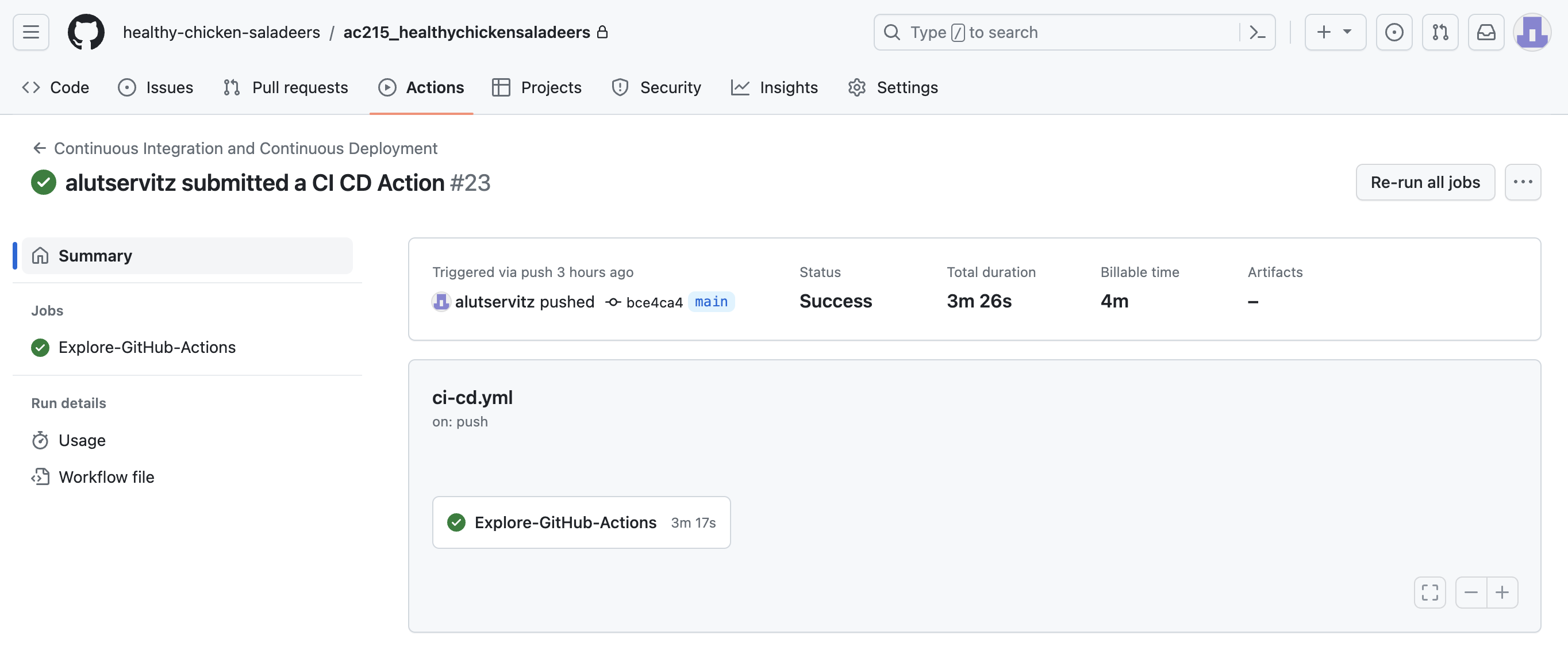Viewport: 1568px width, 646px height.
Task: Open pull requests icon in header
Action: (x=1440, y=32)
